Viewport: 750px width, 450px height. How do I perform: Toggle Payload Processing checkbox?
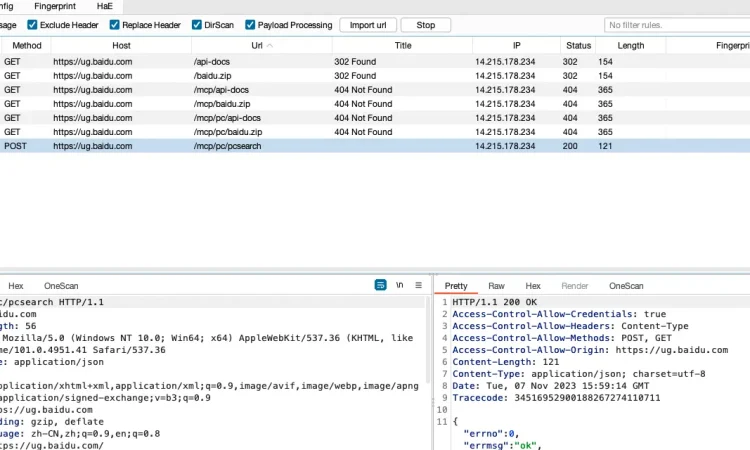click(250, 25)
